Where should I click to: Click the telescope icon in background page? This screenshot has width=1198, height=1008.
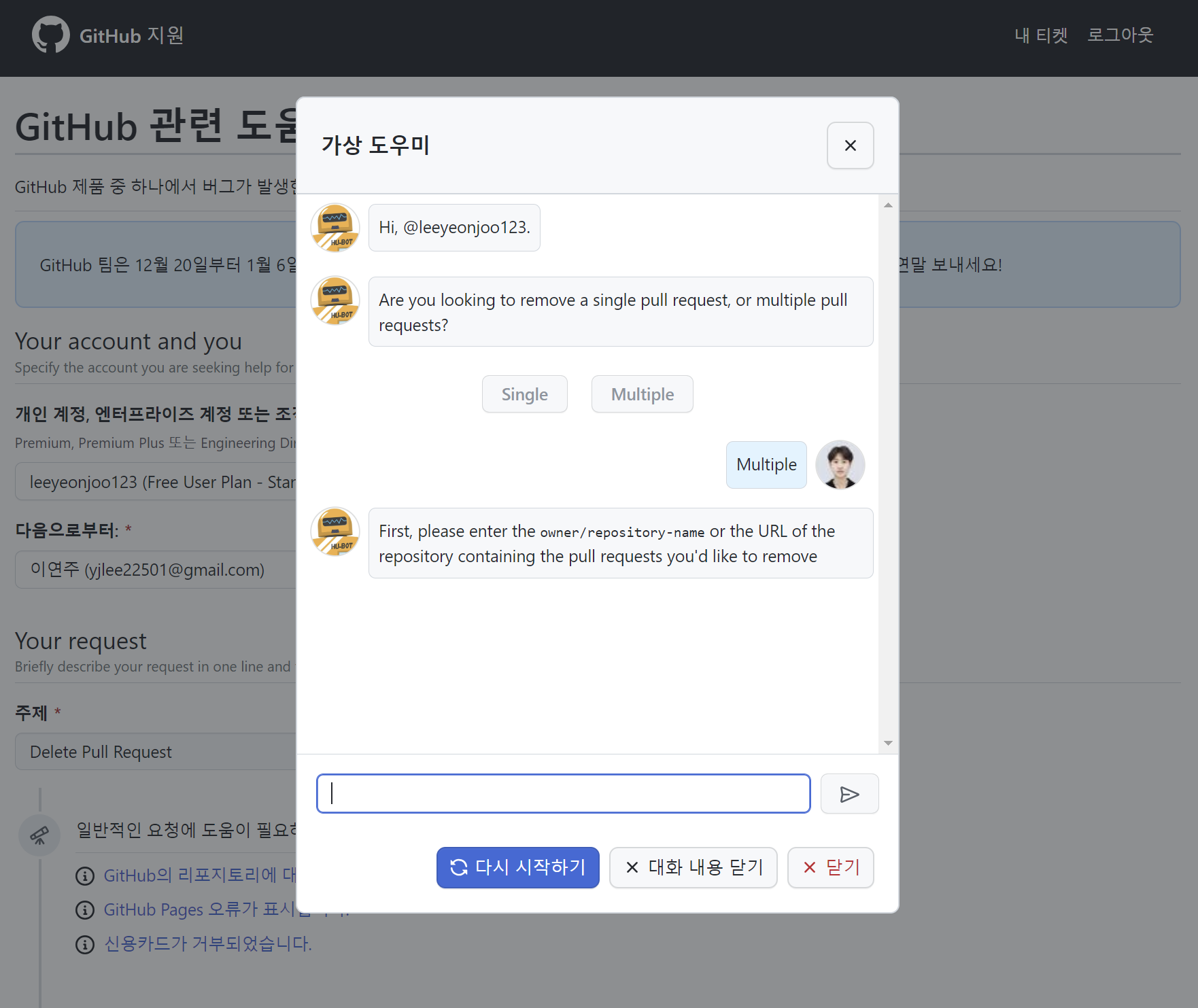[x=39, y=835]
